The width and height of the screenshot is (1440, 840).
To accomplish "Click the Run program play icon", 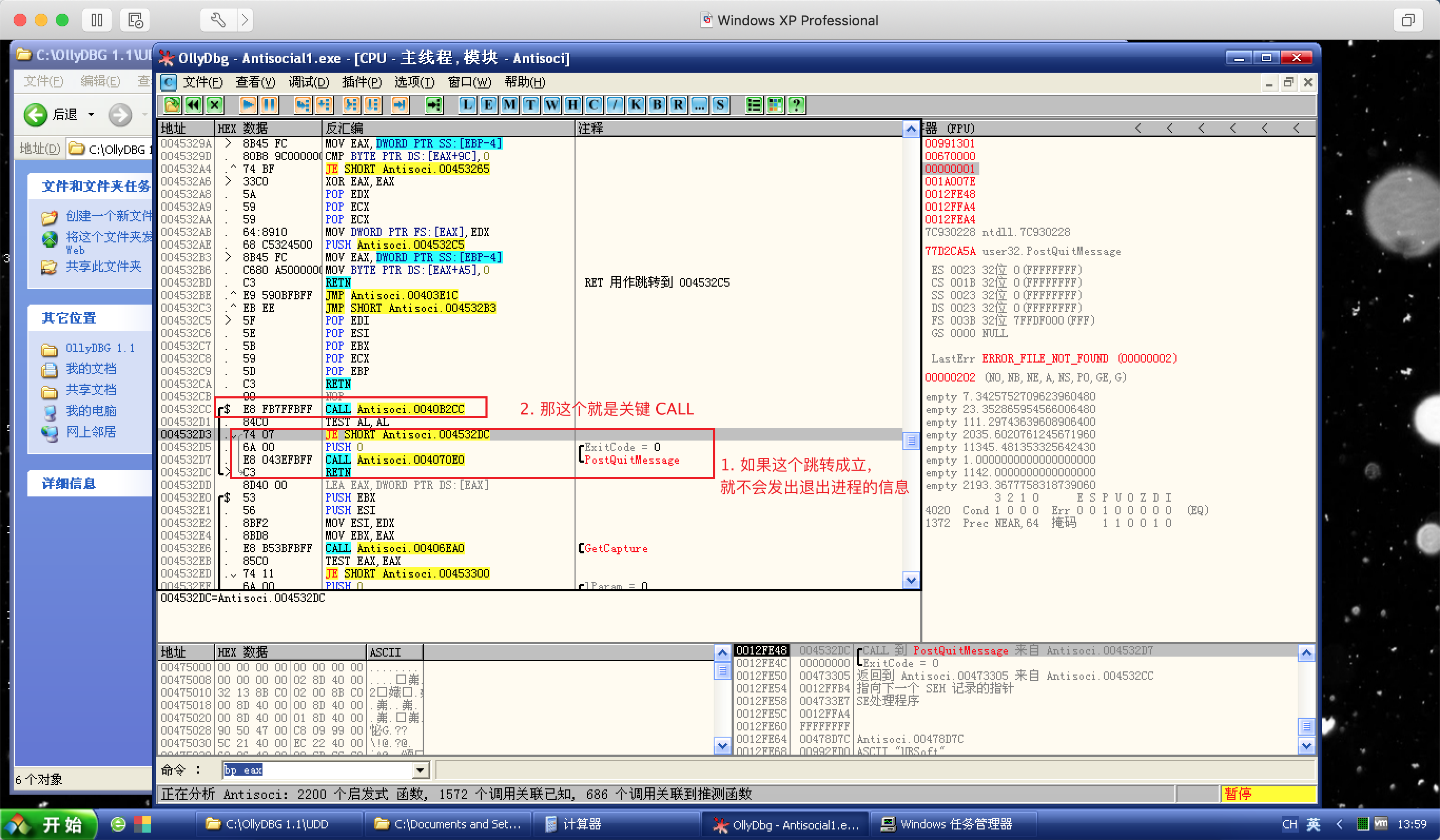I will point(248,104).
